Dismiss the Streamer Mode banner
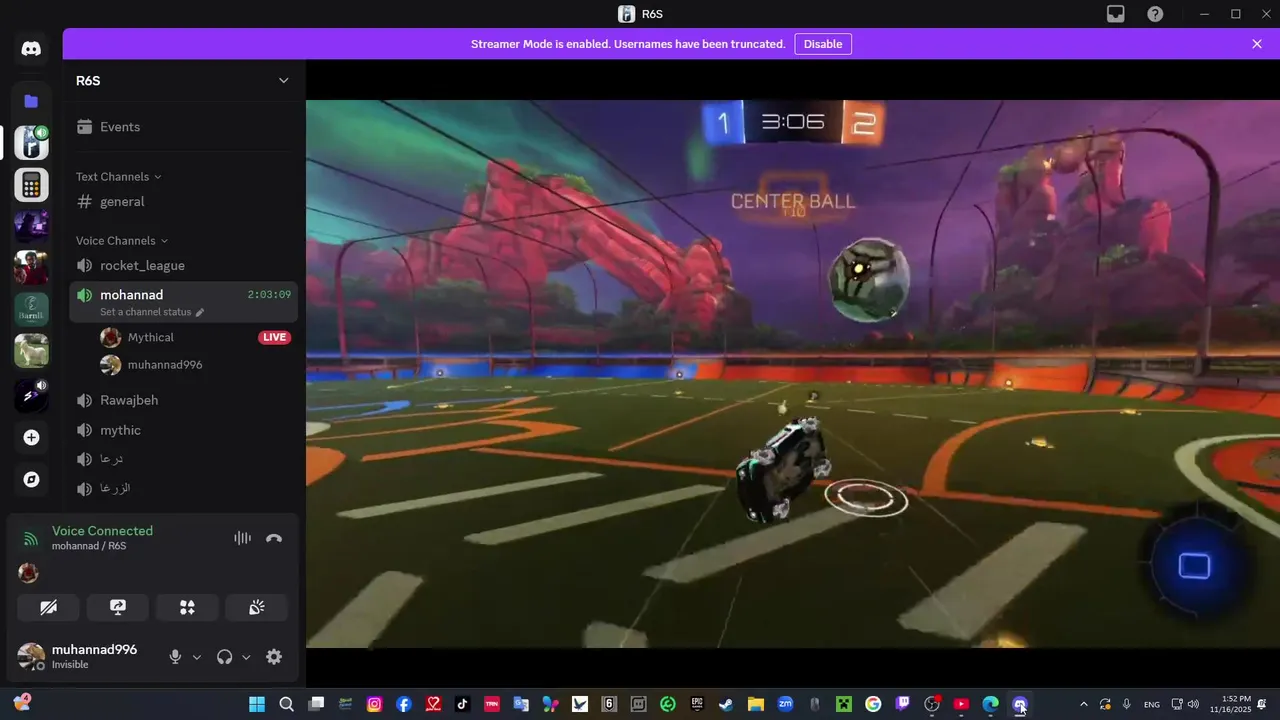The width and height of the screenshot is (1280, 720). pos(1257,44)
